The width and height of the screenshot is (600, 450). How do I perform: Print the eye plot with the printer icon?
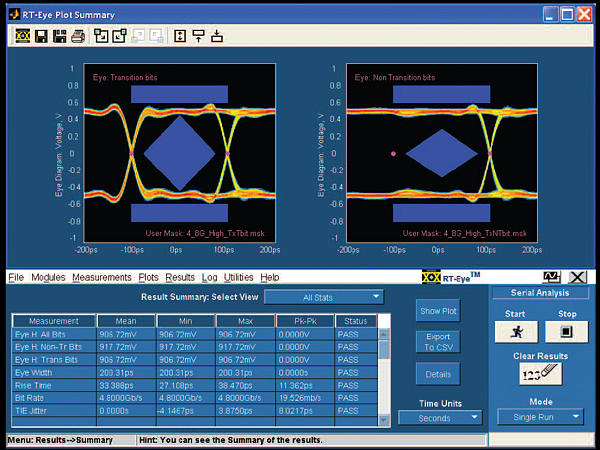tap(78, 37)
